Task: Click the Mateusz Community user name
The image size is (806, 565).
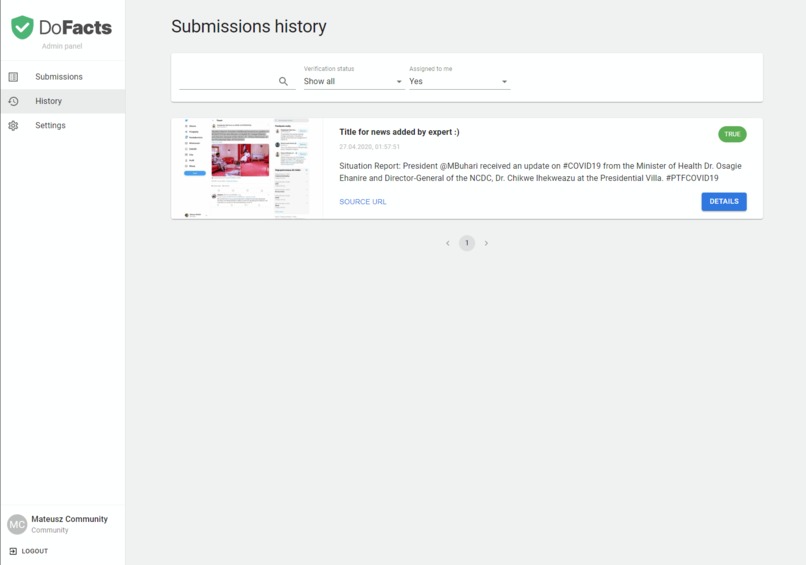Action: [69, 519]
